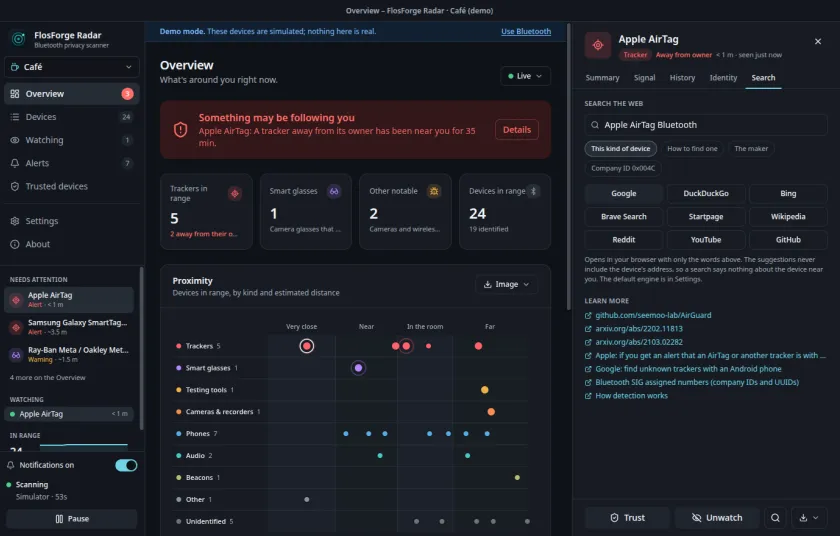Open the Watching page in sidebar
Viewport: 840px width, 536px height.
[x=71, y=140]
